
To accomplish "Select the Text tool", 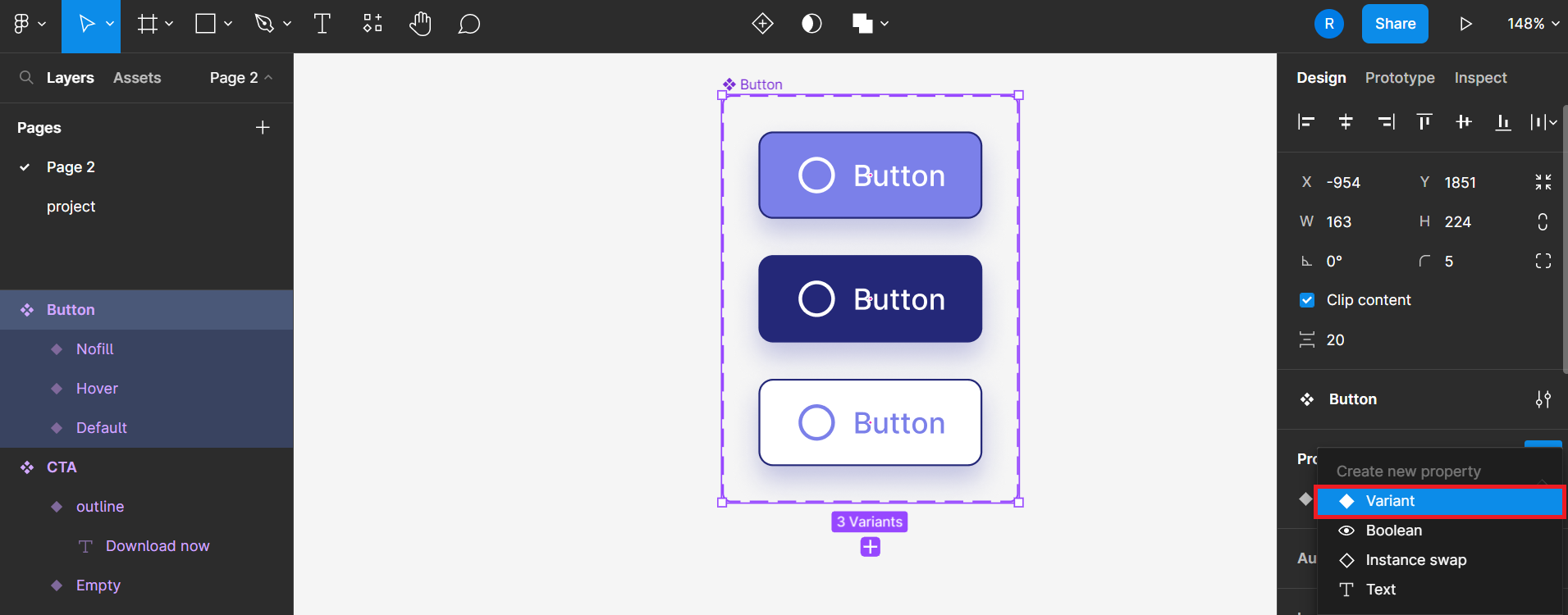I will (x=322, y=24).
